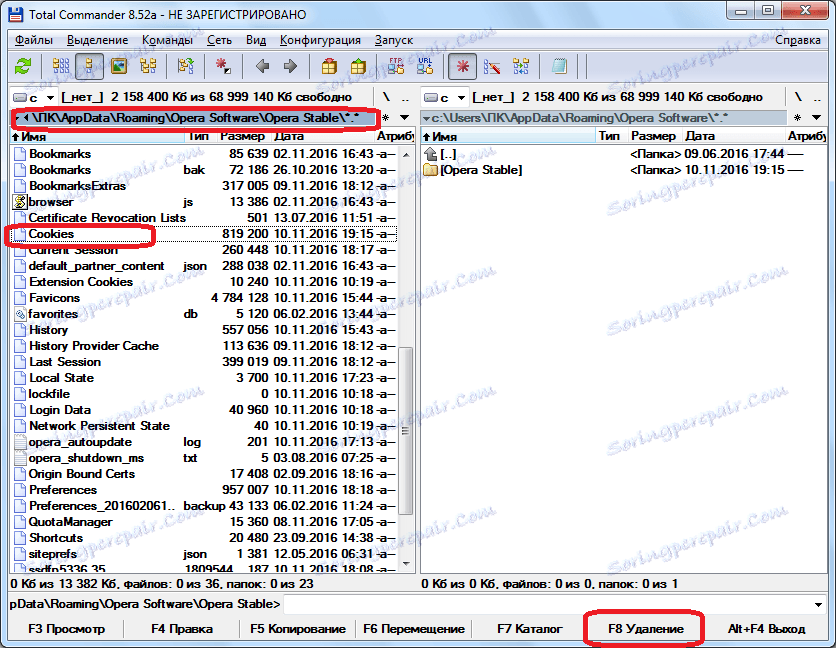Image resolution: width=836 pixels, height=648 pixels.
Task: Open the right panel directory history dropdown arrow
Action: pos(816,117)
